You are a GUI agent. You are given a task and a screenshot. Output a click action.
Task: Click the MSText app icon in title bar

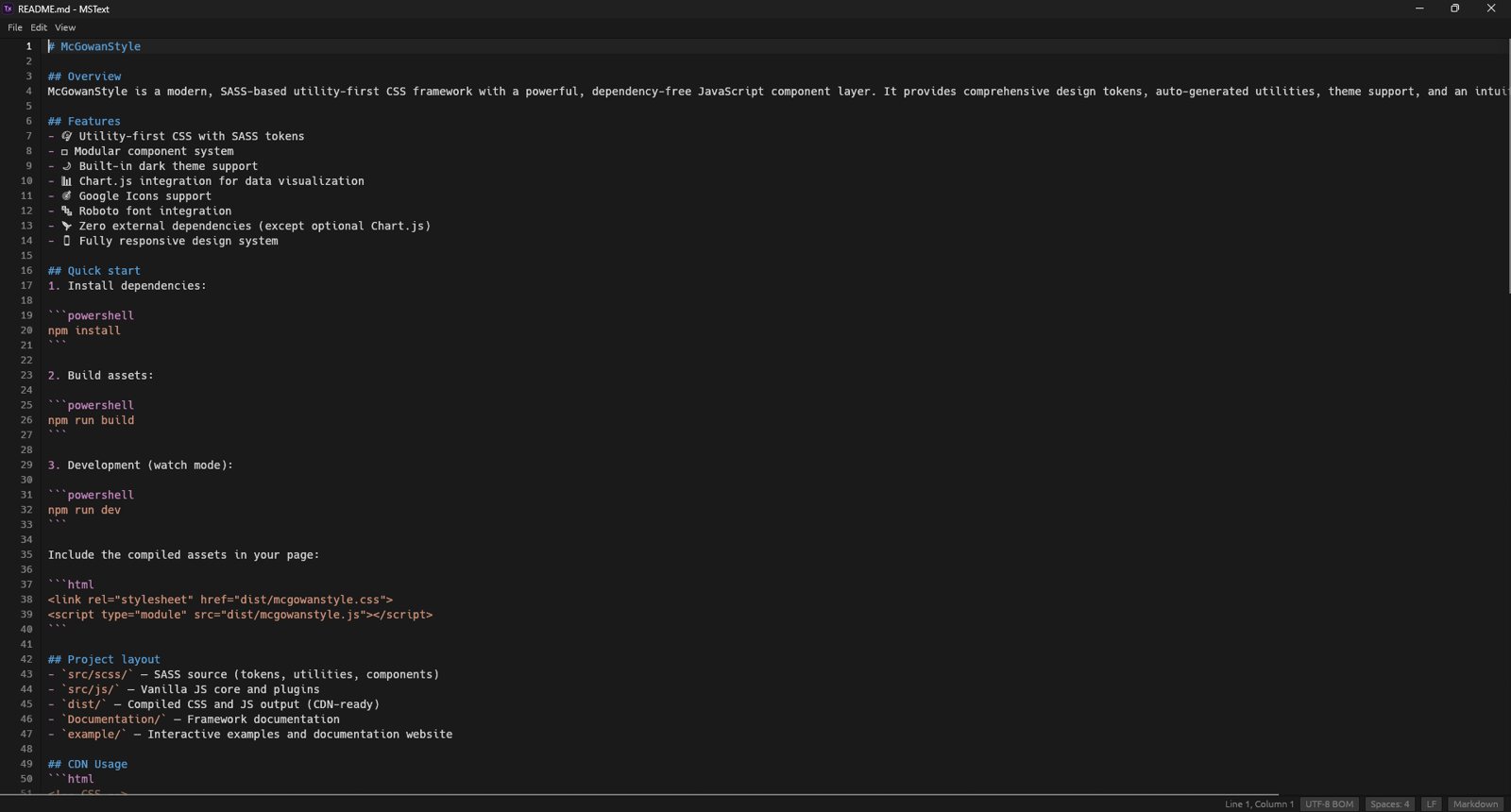point(8,8)
